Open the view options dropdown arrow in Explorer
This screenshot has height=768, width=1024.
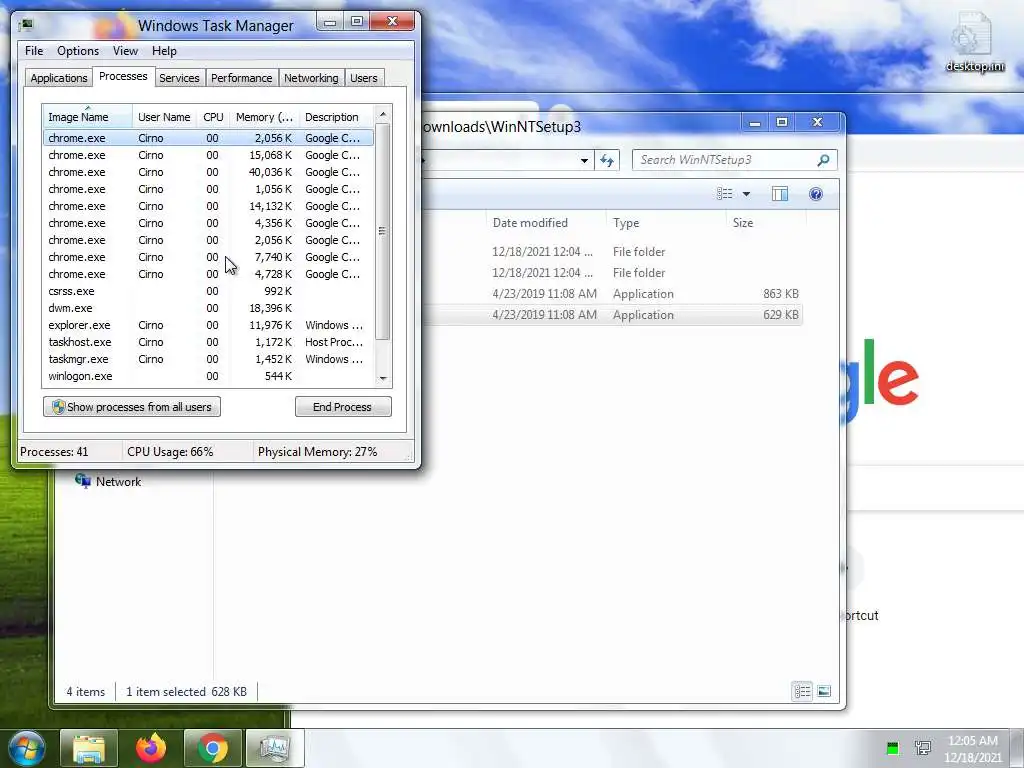coord(746,194)
